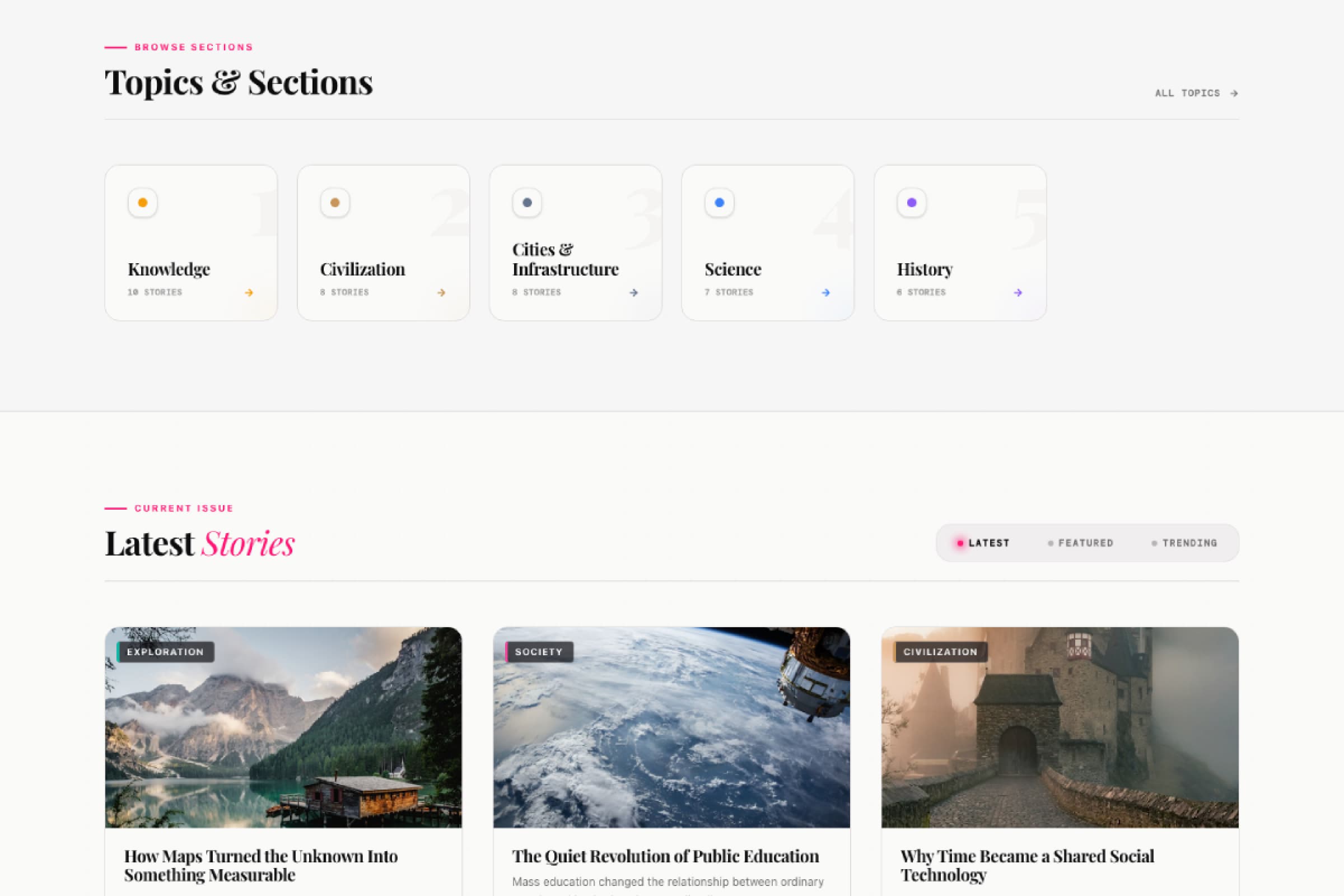Click the Exploration category tag

(165, 652)
